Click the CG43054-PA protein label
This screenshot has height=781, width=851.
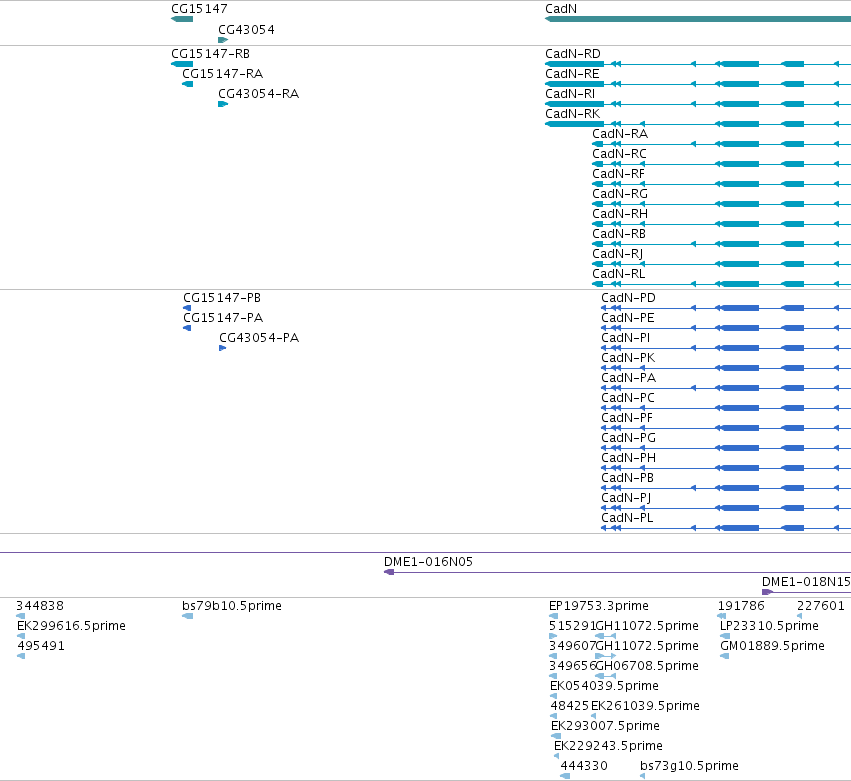click(x=259, y=338)
